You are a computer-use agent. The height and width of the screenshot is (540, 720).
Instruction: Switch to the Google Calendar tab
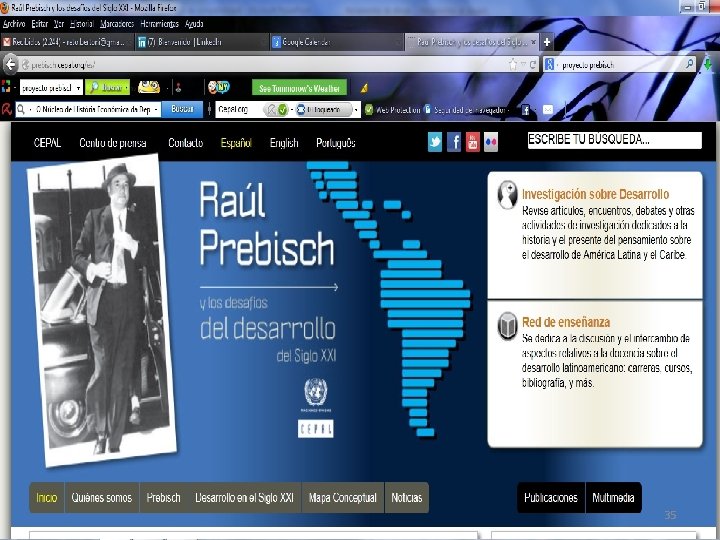(x=337, y=42)
